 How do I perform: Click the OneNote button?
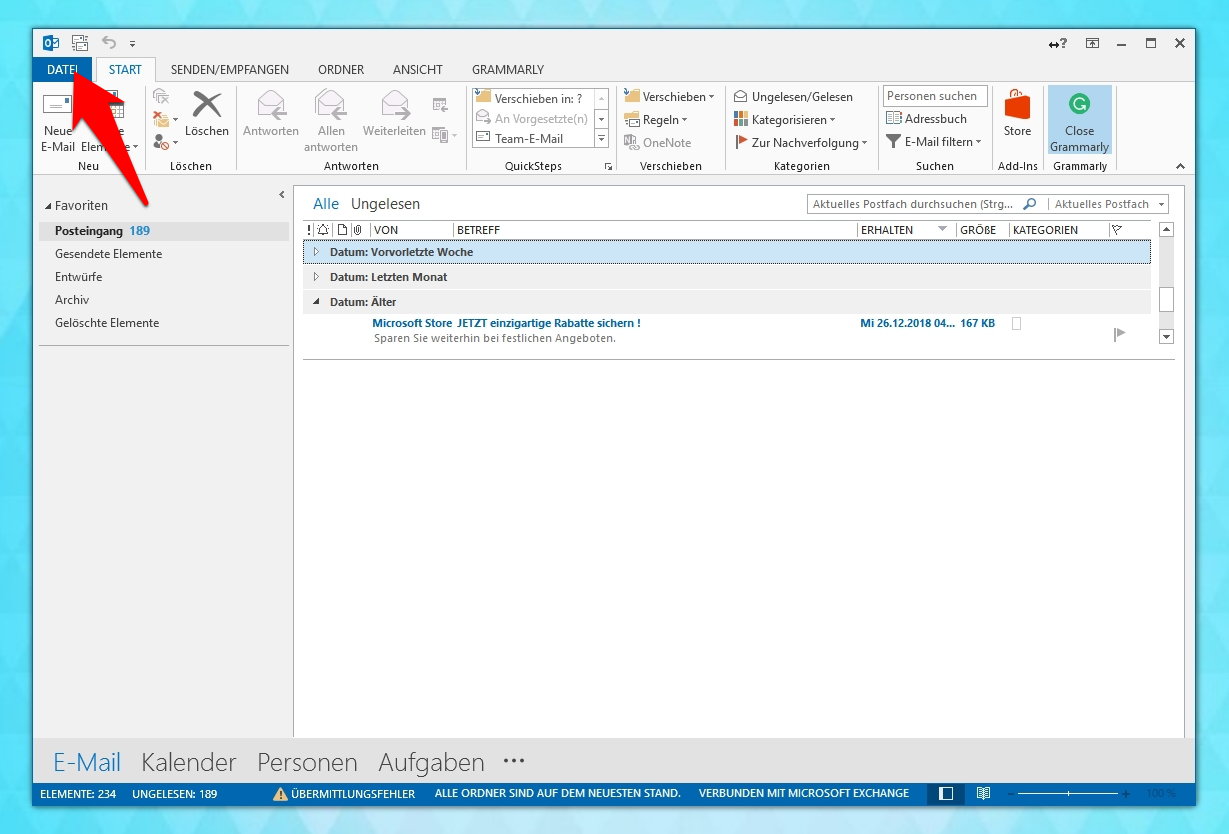click(657, 143)
